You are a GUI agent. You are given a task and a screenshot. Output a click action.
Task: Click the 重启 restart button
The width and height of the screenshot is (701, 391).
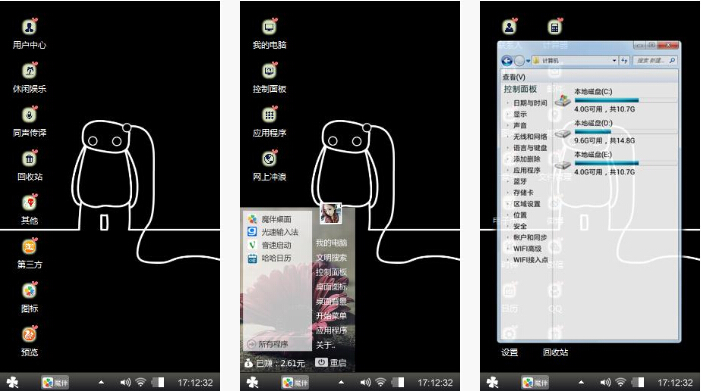[x=331, y=363]
